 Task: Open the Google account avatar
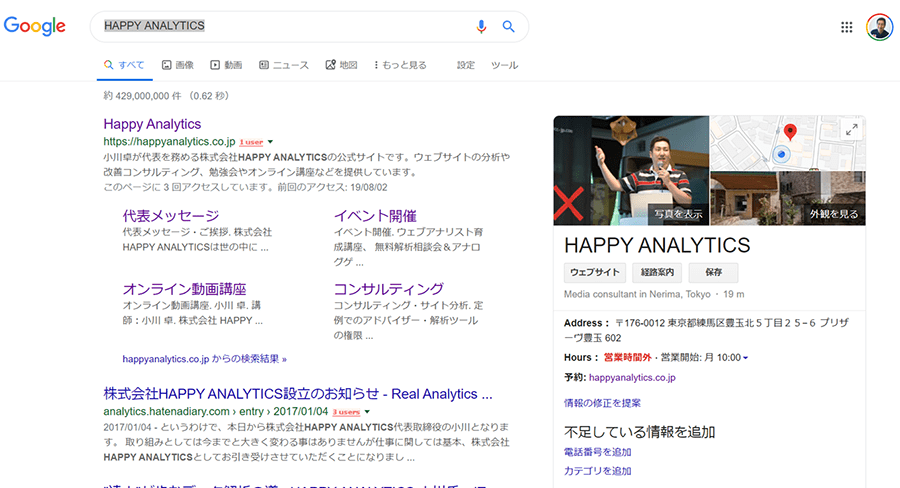pos(879,27)
